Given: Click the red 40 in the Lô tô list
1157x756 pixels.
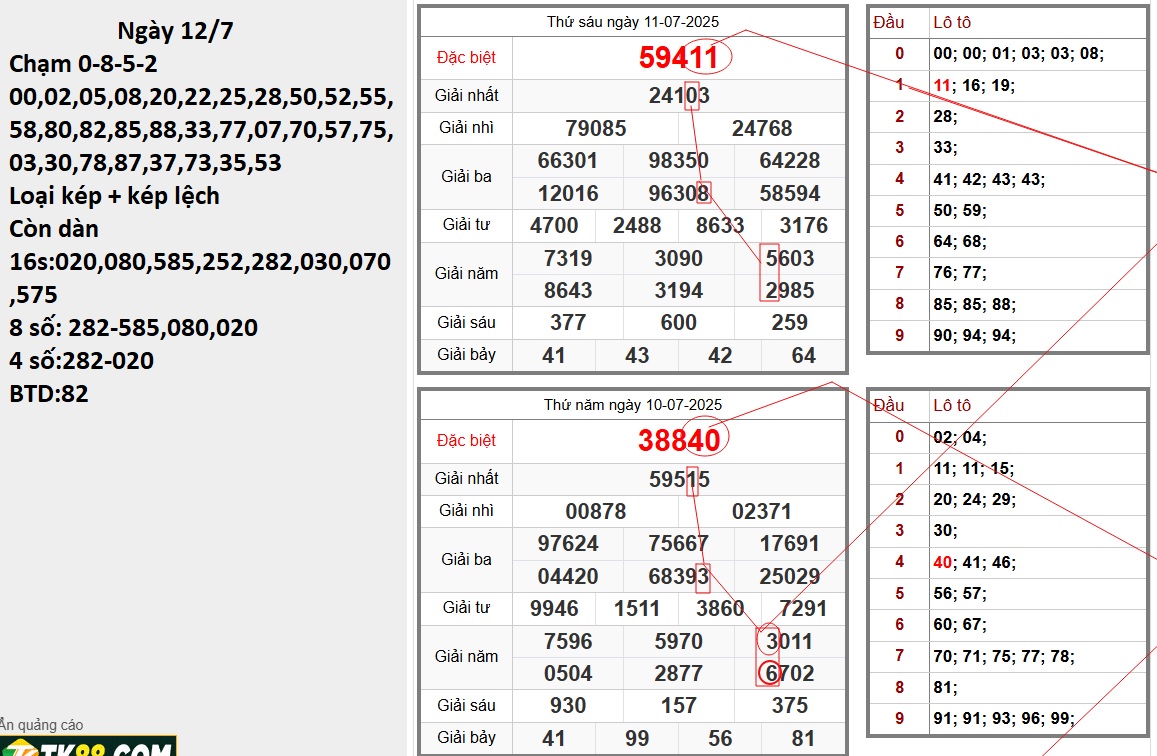Looking at the screenshot, I should pyautogui.click(x=942, y=563).
